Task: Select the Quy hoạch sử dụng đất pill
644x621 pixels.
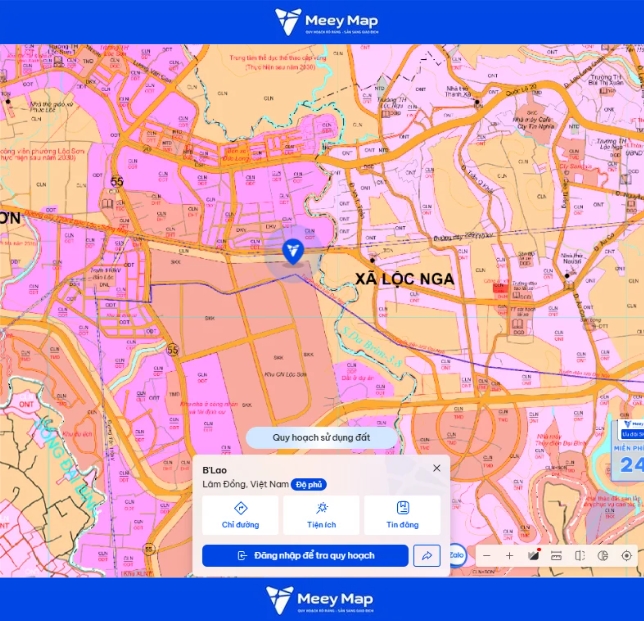Action: pos(321,438)
